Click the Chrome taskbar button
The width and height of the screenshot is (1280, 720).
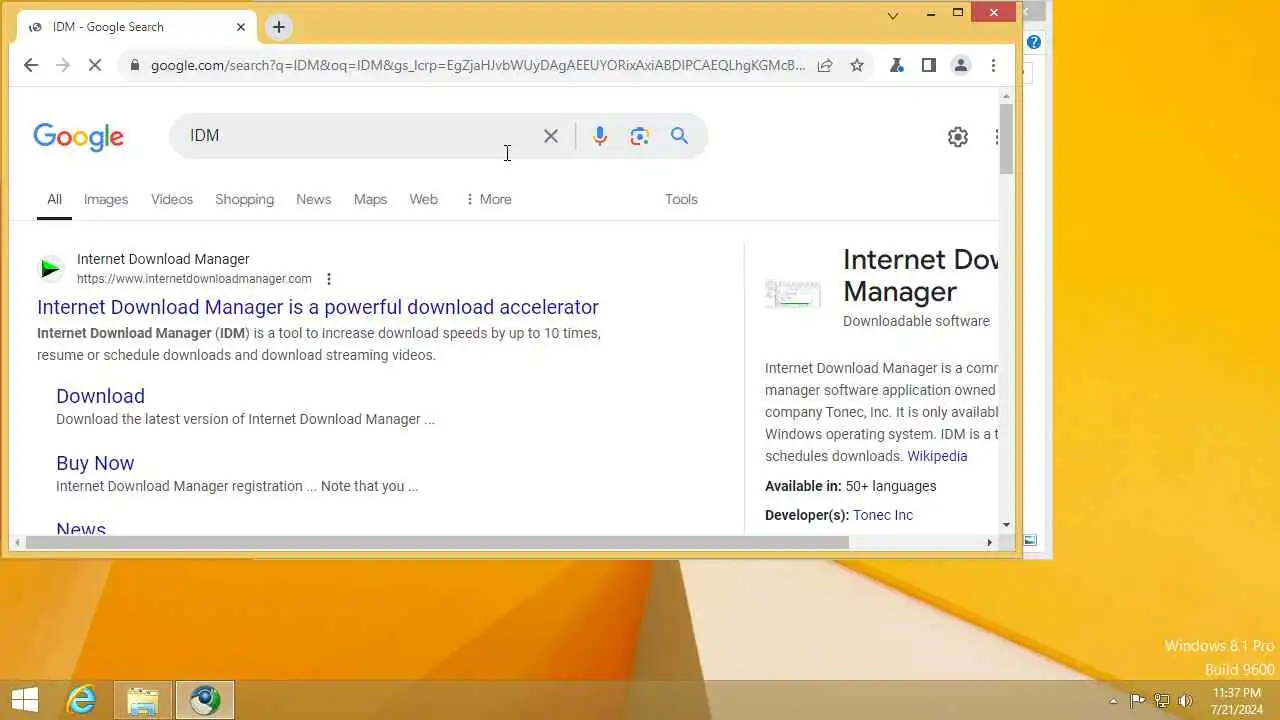(205, 700)
